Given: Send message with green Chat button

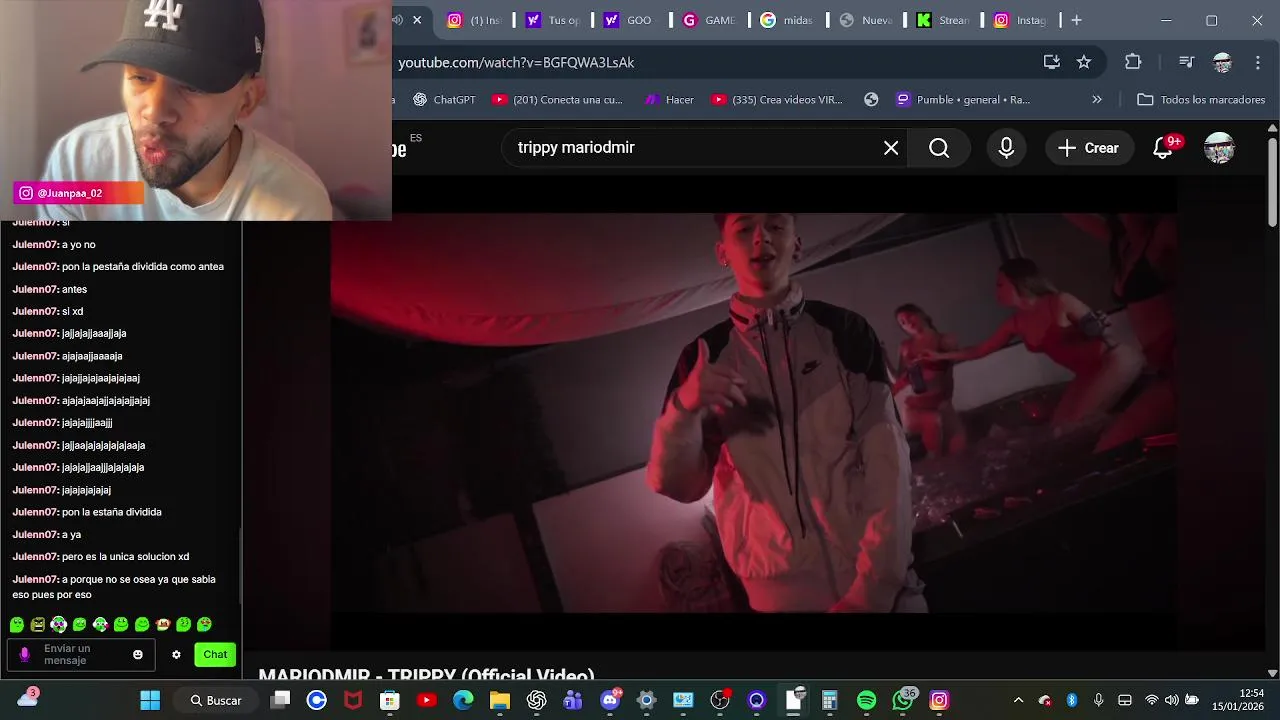Looking at the screenshot, I should click(215, 654).
